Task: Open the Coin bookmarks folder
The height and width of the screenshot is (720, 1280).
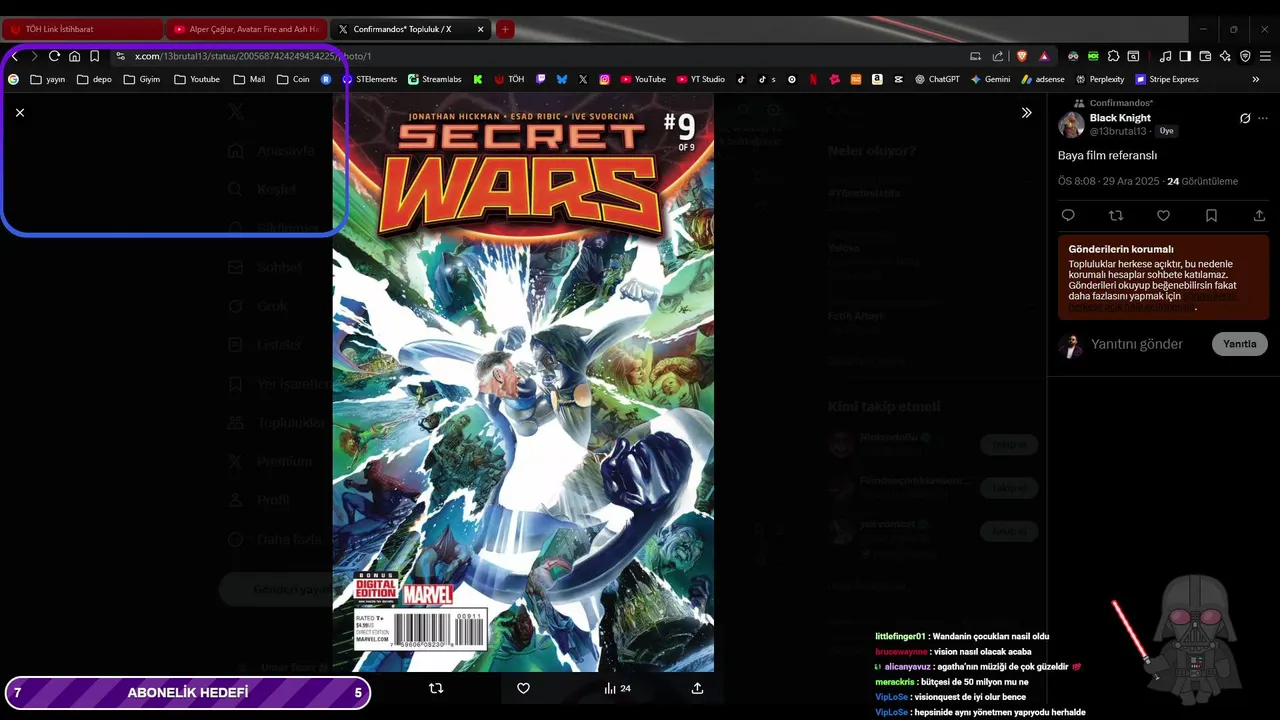Action: click(293, 79)
